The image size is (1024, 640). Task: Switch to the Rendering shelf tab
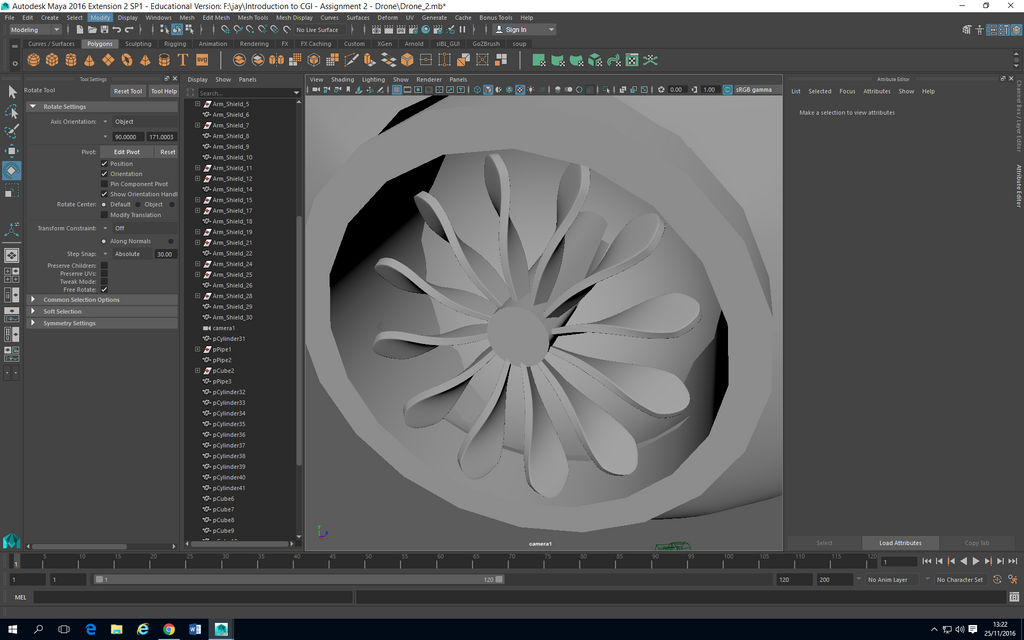click(253, 44)
